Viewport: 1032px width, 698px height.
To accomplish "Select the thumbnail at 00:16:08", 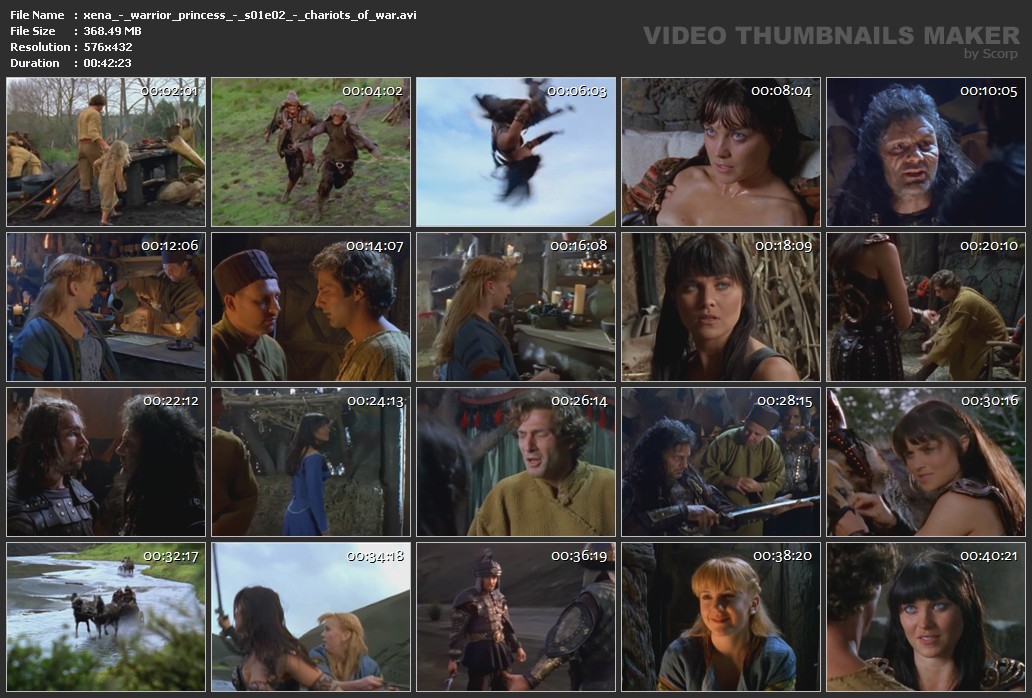I will click(516, 307).
